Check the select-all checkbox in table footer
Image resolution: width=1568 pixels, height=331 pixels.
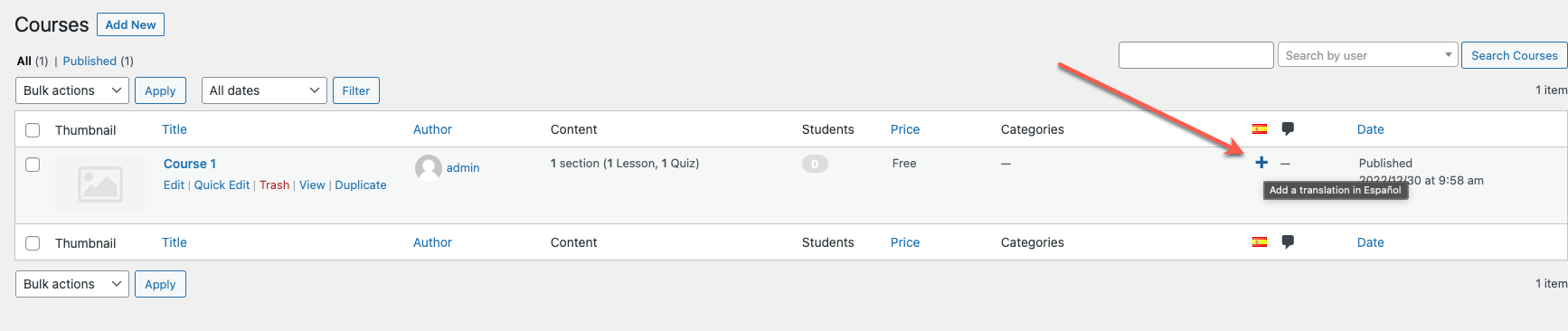coord(33,243)
